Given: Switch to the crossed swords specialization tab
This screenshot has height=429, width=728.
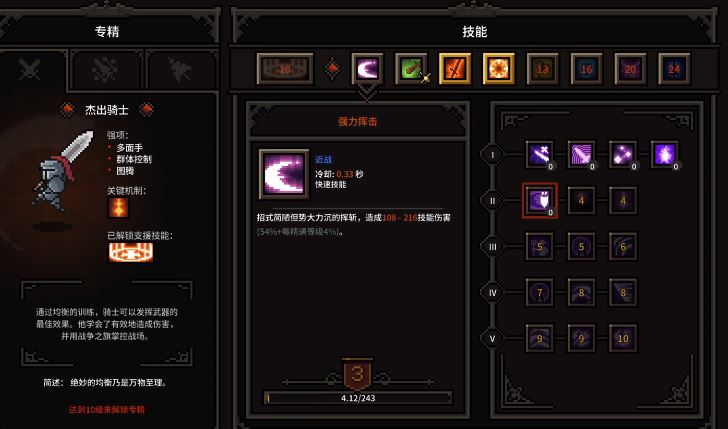Looking at the screenshot, I should click(31, 70).
